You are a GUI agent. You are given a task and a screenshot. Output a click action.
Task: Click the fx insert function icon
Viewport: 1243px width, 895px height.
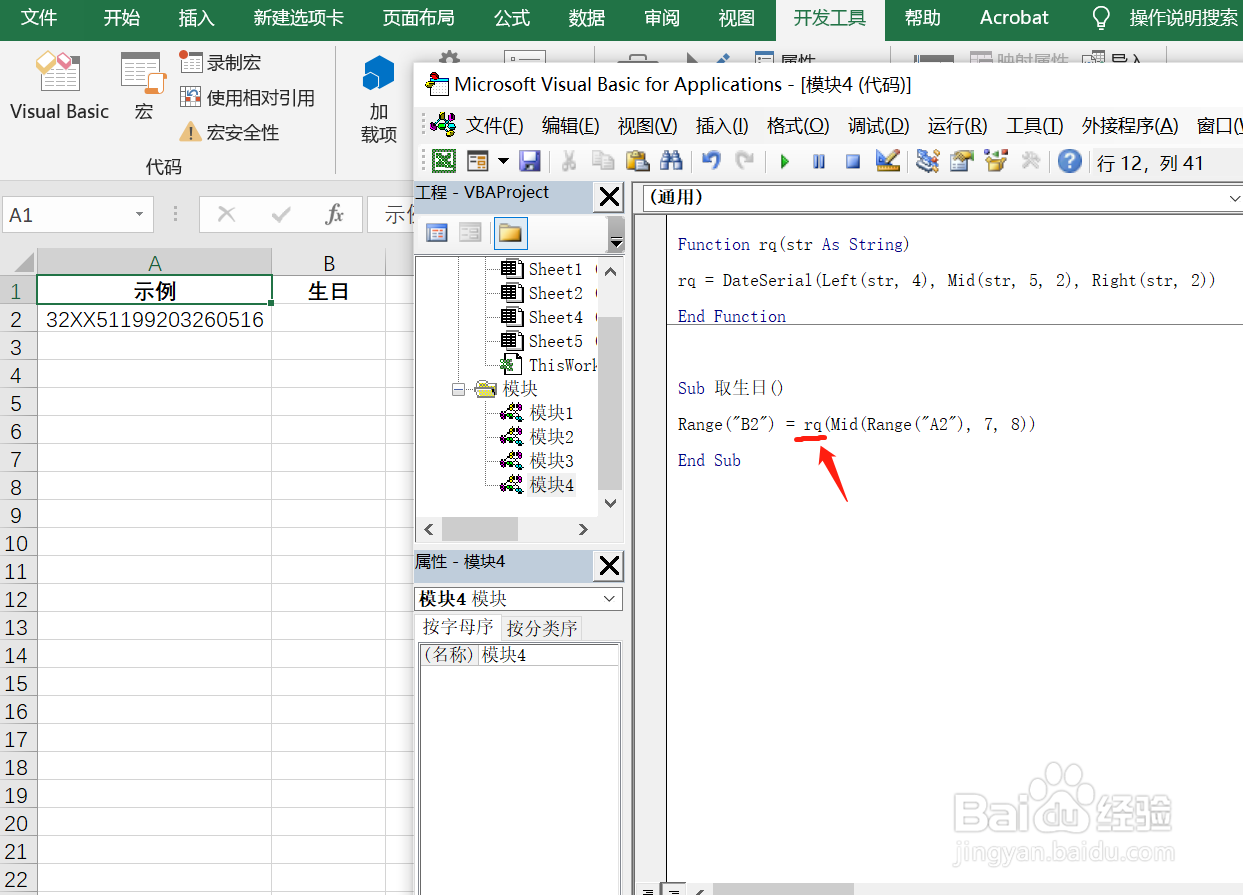pos(335,214)
